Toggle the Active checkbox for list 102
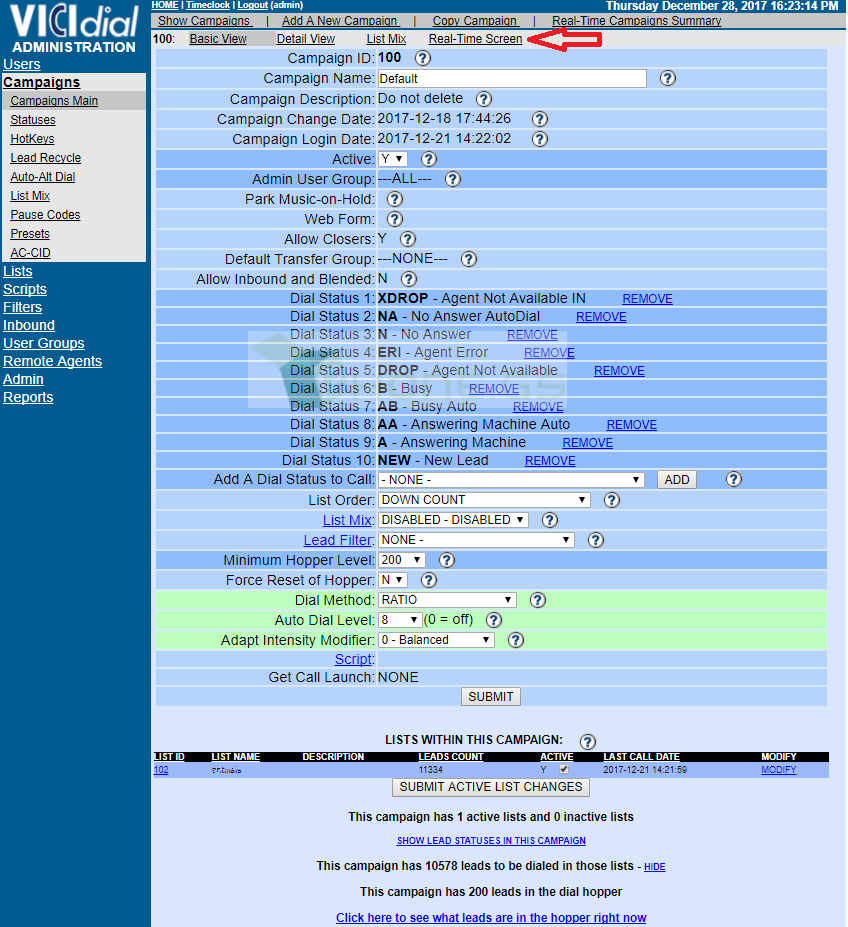The width and height of the screenshot is (848, 927). pos(564,769)
